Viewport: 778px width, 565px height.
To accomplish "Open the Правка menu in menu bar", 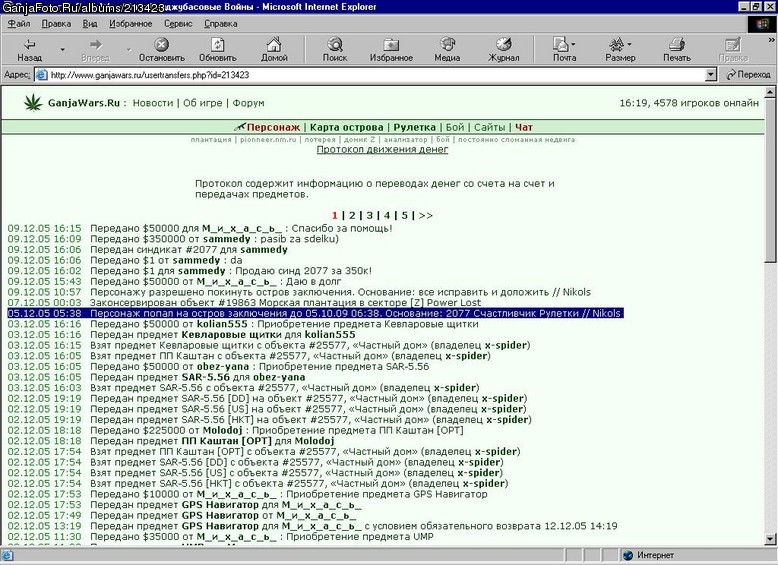I will pyautogui.click(x=56, y=24).
